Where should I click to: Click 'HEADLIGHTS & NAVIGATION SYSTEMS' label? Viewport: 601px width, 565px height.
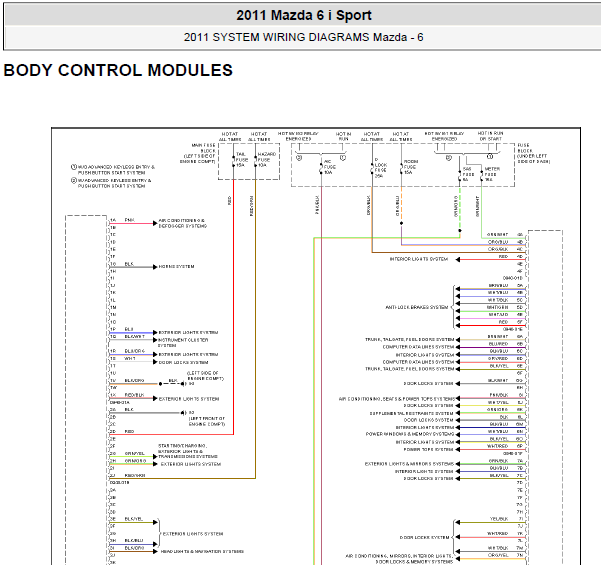coord(202,552)
